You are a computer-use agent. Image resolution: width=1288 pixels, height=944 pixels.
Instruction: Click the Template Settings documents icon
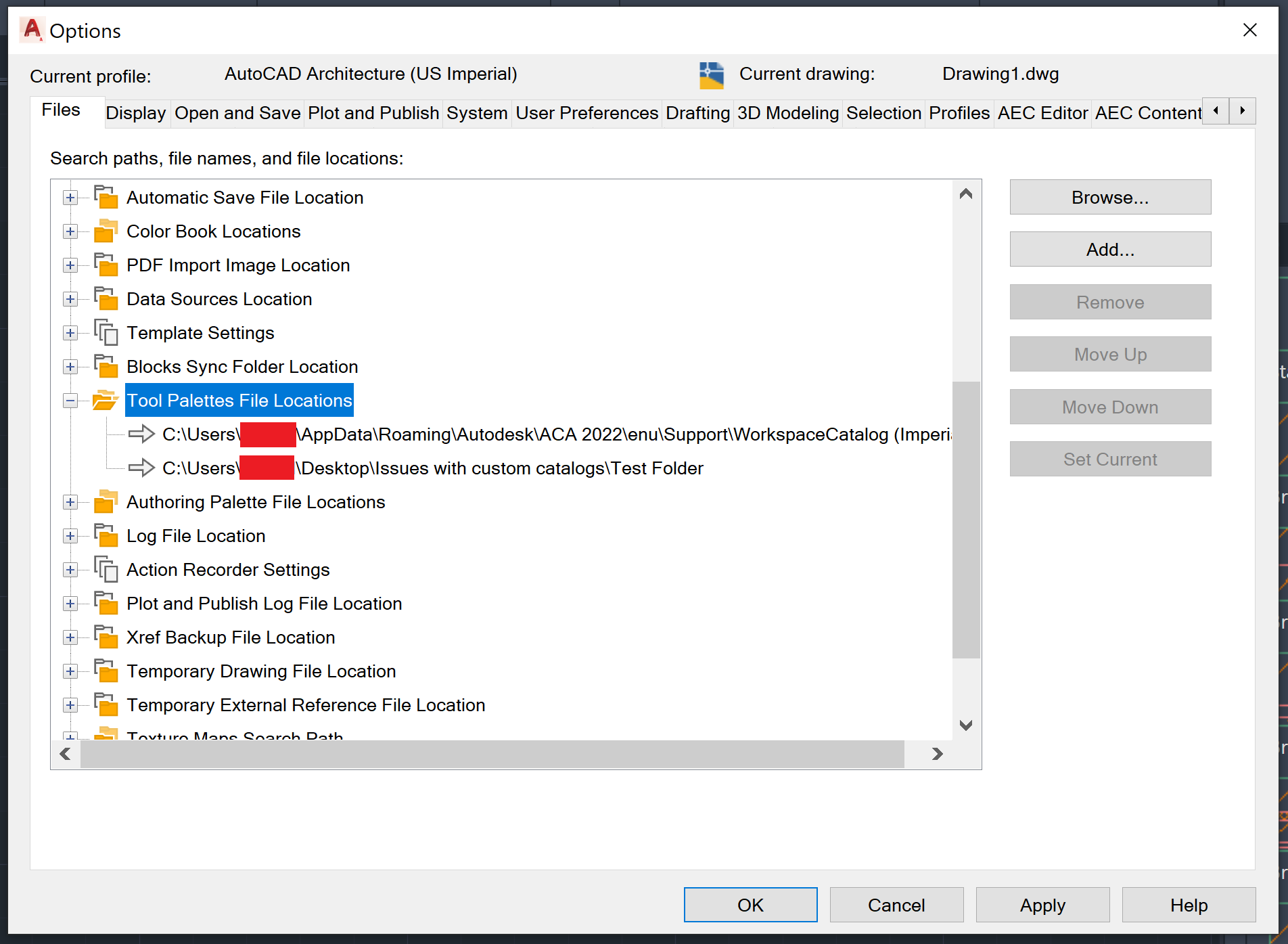click(x=106, y=332)
